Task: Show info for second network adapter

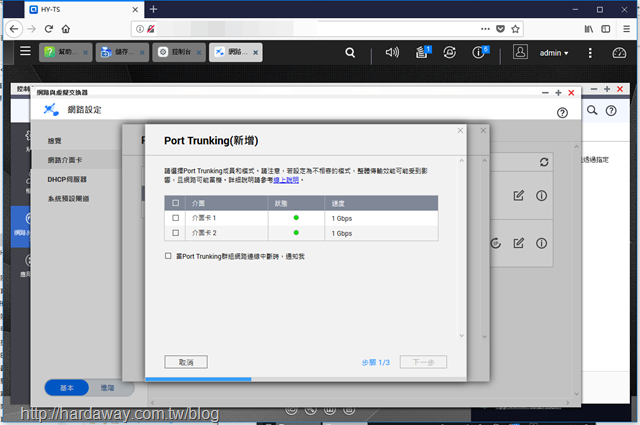Action: tap(541, 243)
